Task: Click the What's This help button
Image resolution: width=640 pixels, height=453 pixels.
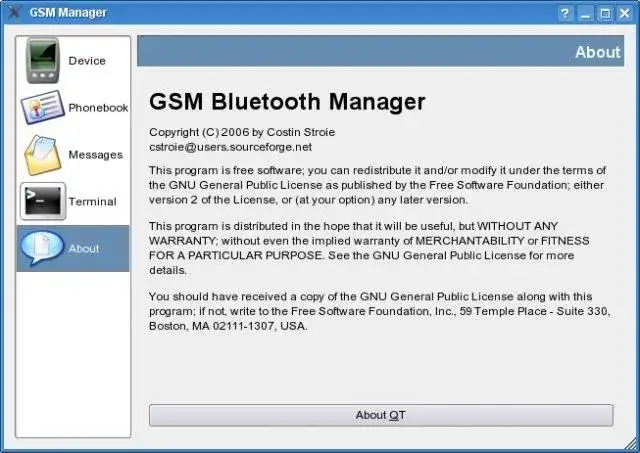Action: 565,14
